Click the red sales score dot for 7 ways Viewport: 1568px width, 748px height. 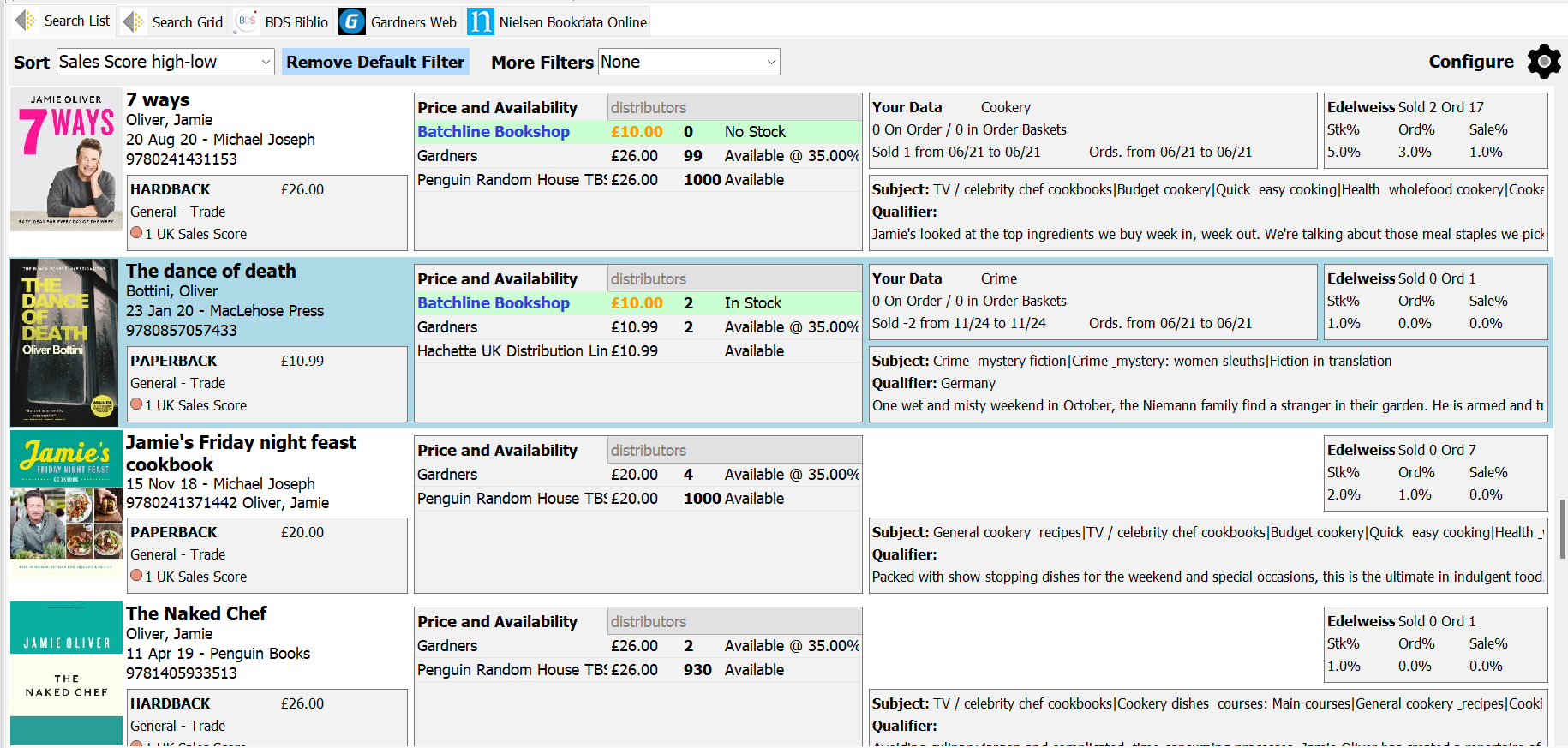pos(136,233)
